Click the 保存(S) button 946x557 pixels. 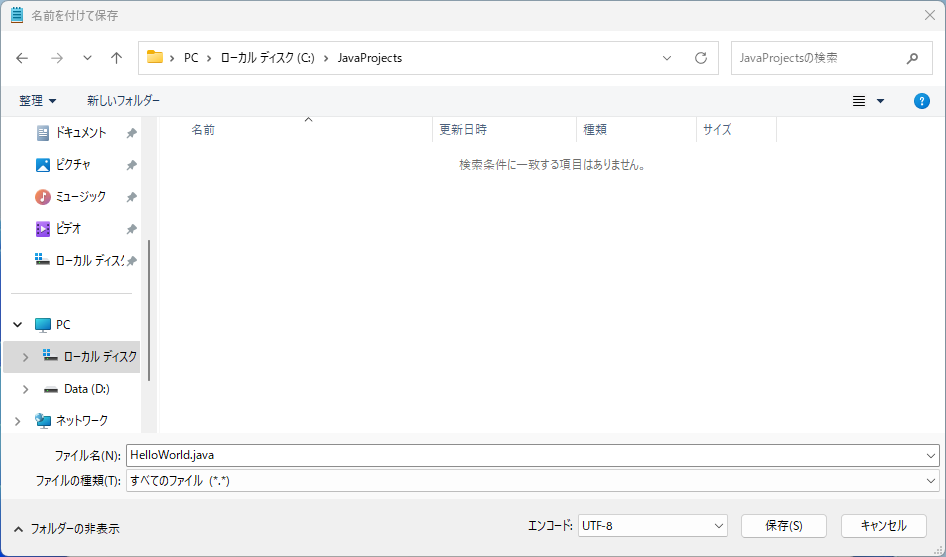[784, 526]
